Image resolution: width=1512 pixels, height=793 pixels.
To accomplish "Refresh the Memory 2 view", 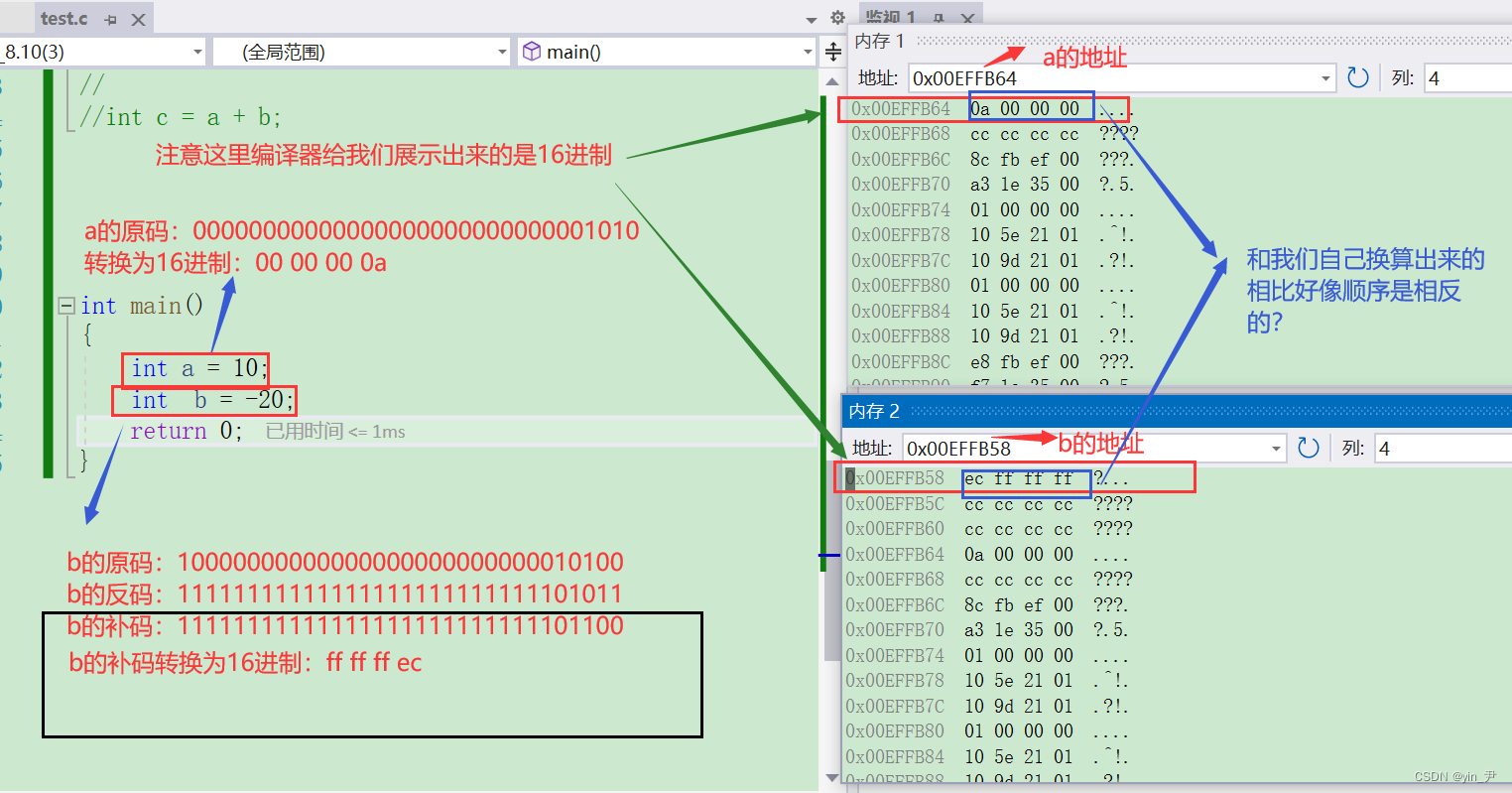I will point(1308,448).
